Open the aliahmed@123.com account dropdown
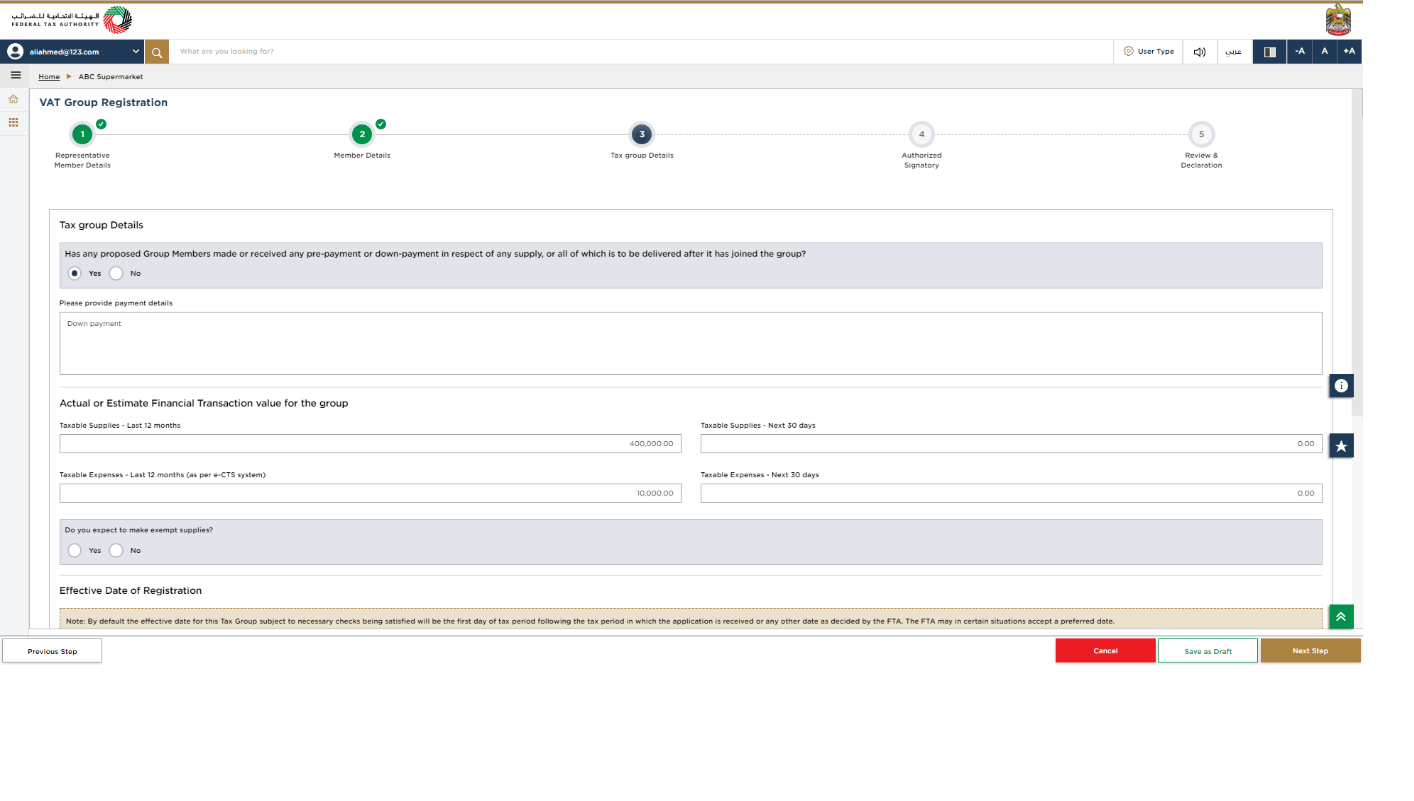The width and height of the screenshot is (1414, 801). point(73,52)
